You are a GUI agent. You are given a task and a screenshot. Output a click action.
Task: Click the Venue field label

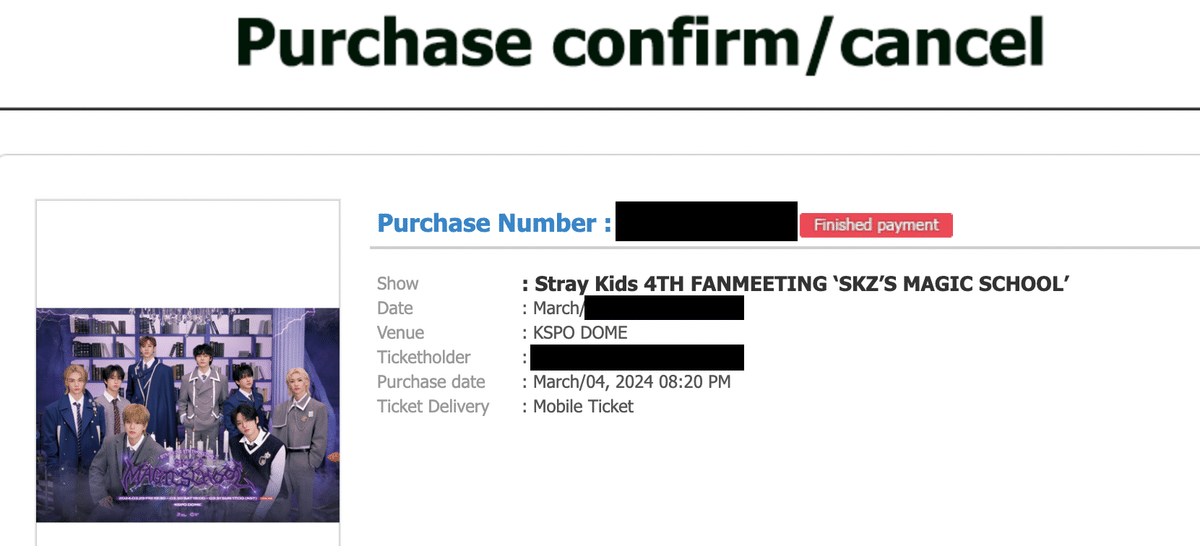pyautogui.click(x=400, y=332)
